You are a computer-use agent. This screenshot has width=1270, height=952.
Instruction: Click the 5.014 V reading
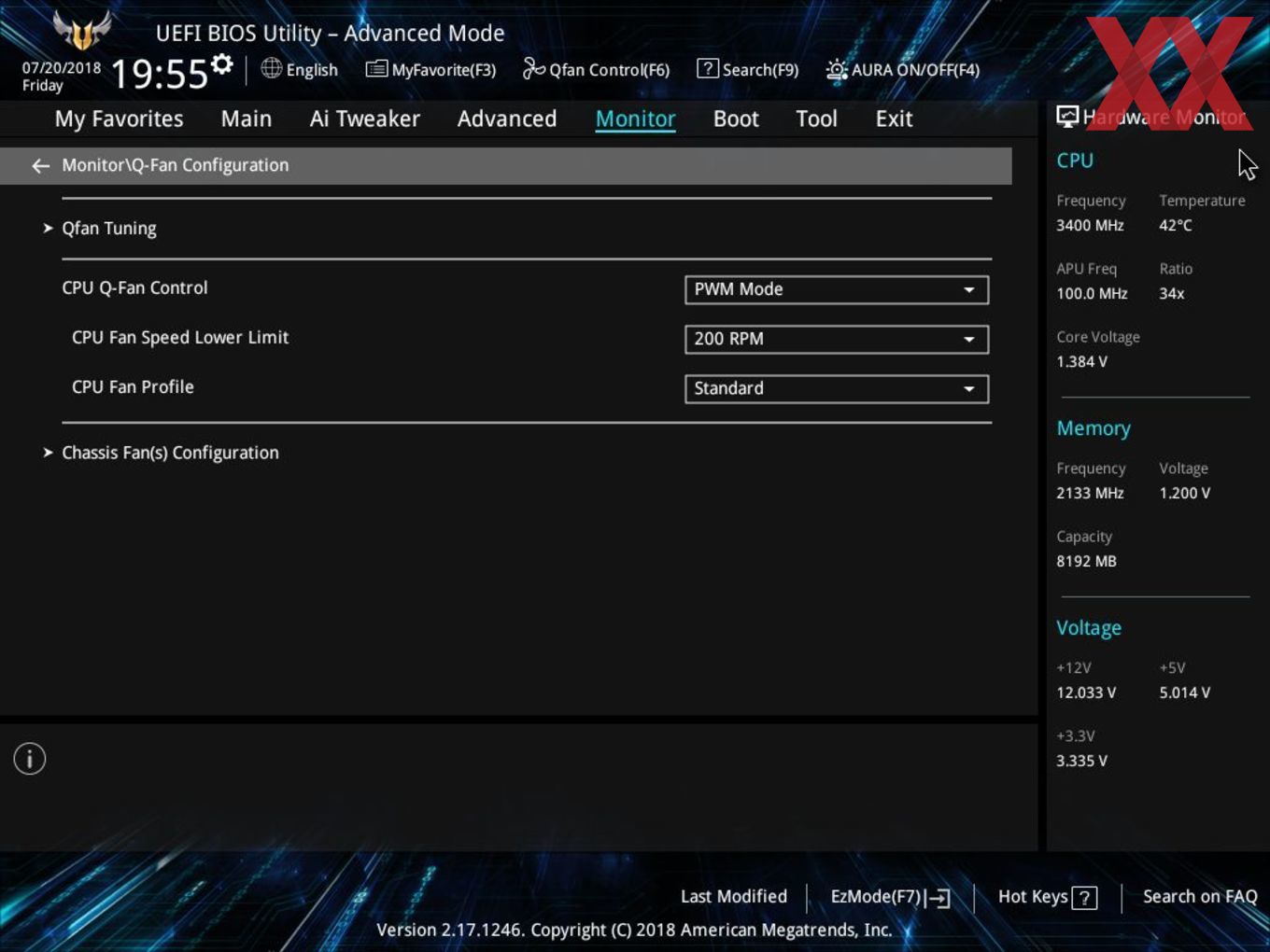pyautogui.click(x=1185, y=693)
